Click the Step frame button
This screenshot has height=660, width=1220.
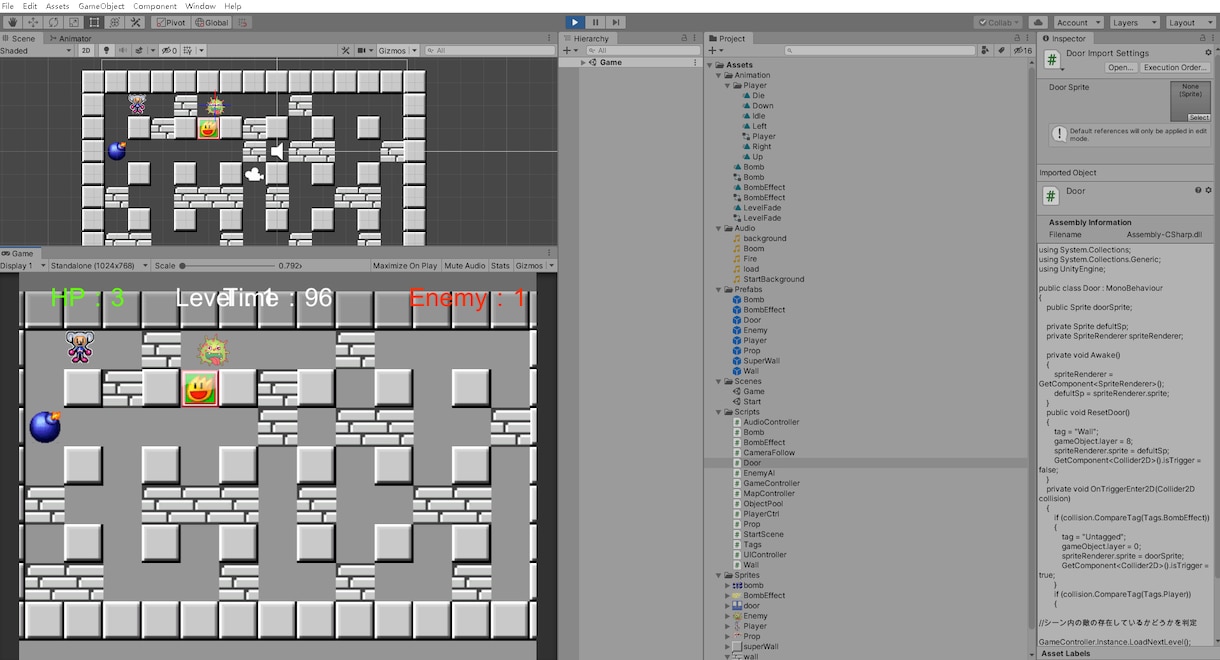[616, 22]
